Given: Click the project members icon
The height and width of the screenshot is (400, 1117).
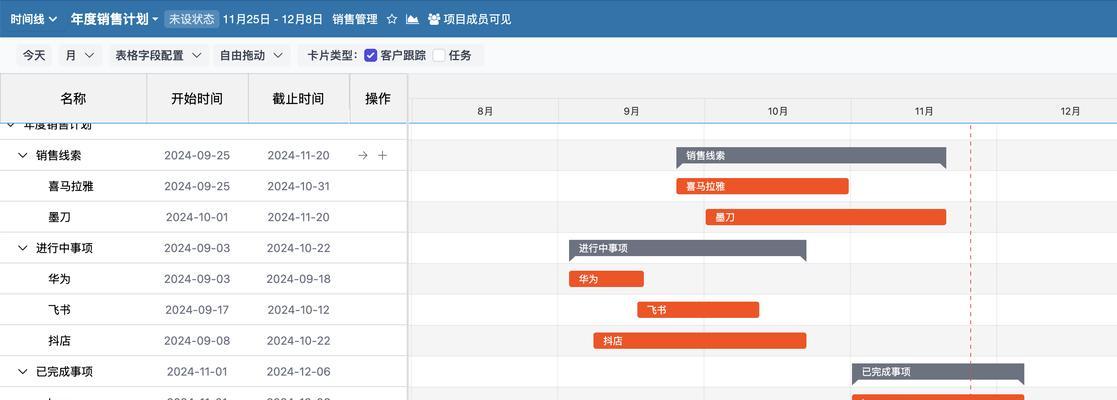Looking at the screenshot, I should point(434,19).
